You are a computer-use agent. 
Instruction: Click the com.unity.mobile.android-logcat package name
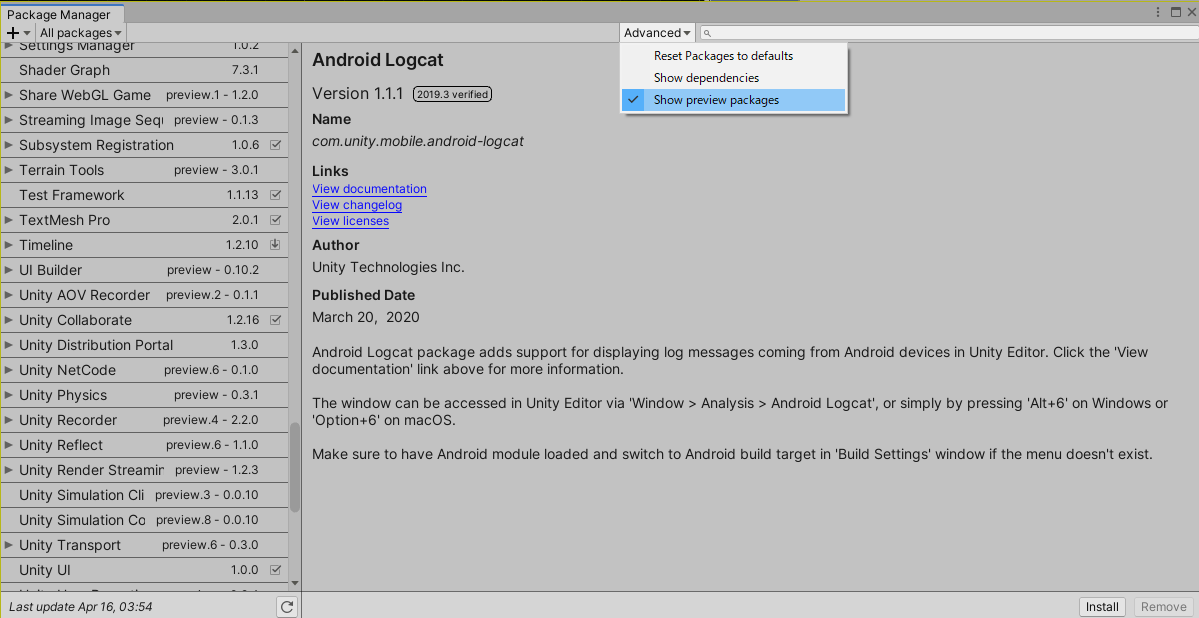tap(418, 141)
